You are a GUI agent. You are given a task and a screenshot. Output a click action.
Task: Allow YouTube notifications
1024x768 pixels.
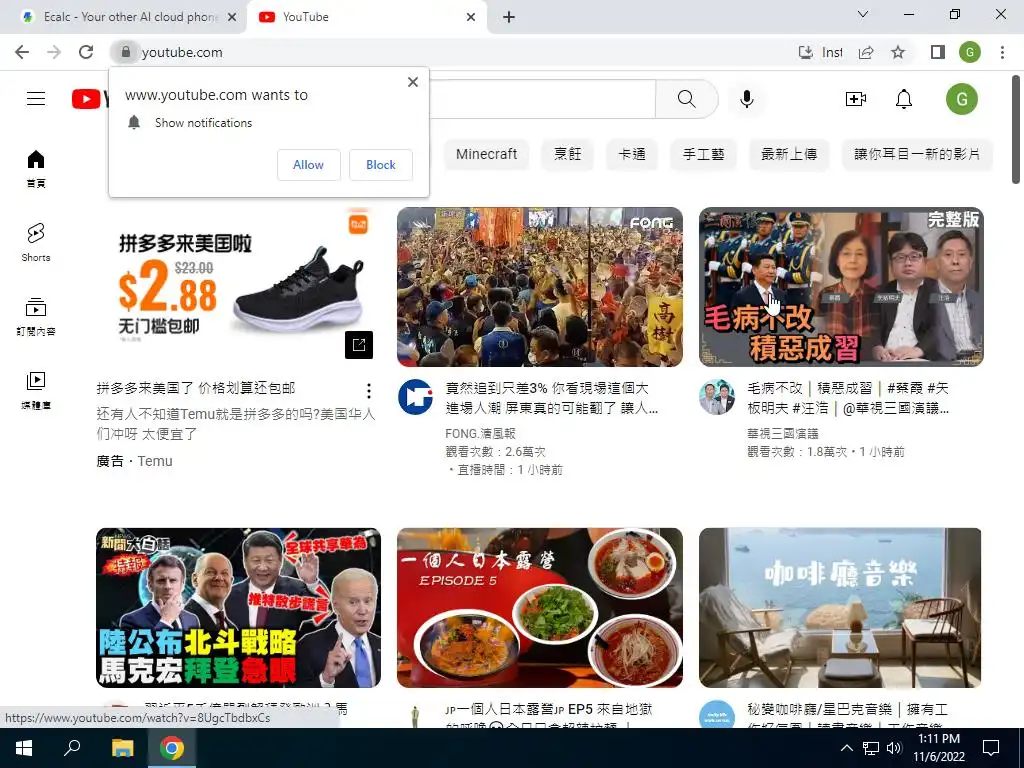click(x=308, y=165)
